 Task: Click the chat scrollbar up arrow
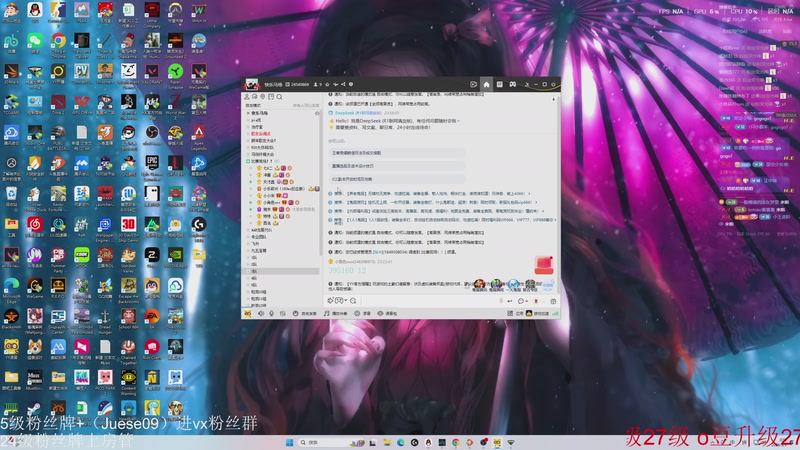tap(554, 99)
